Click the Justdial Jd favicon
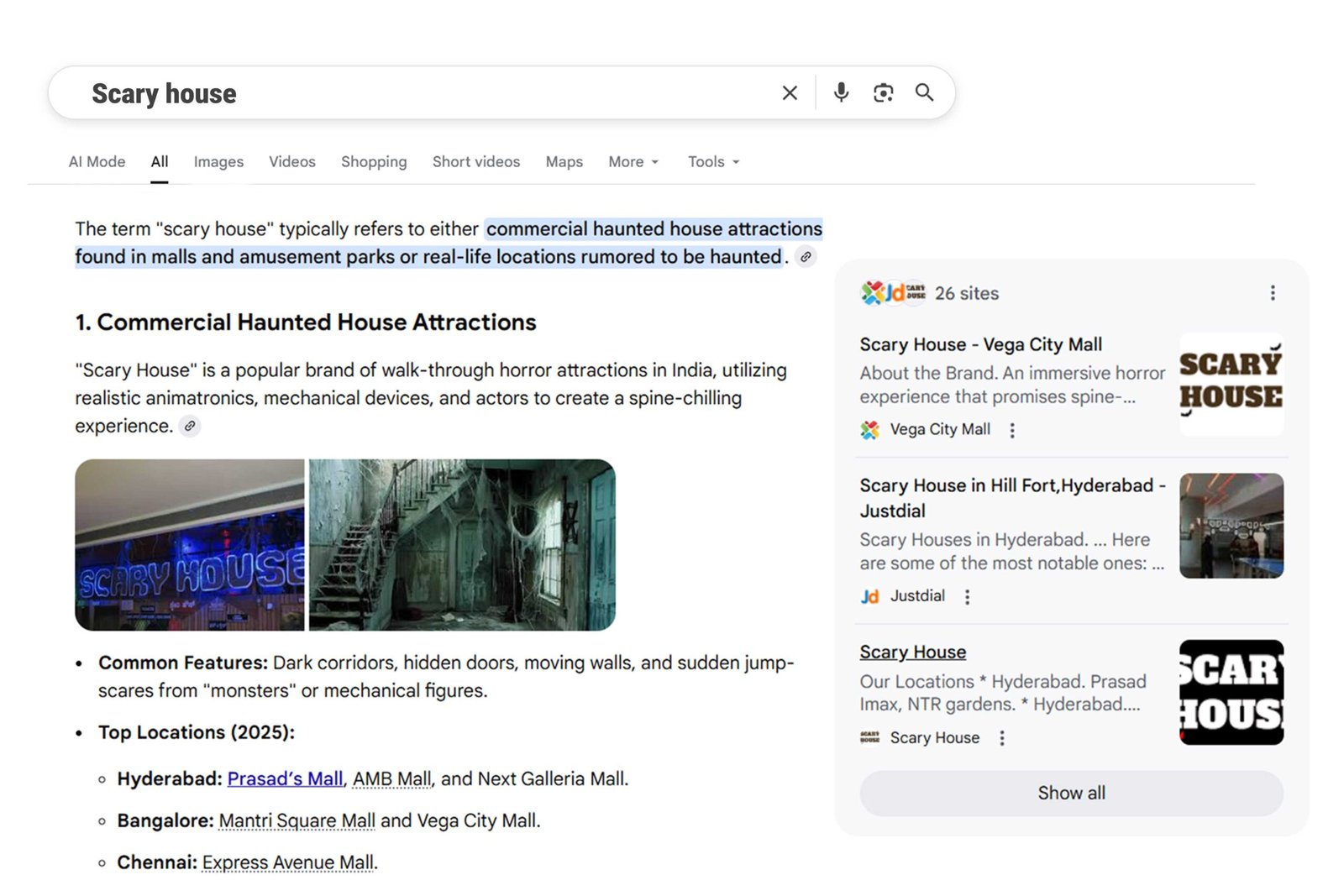The height and width of the screenshot is (896, 1344). click(x=869, y=596)
